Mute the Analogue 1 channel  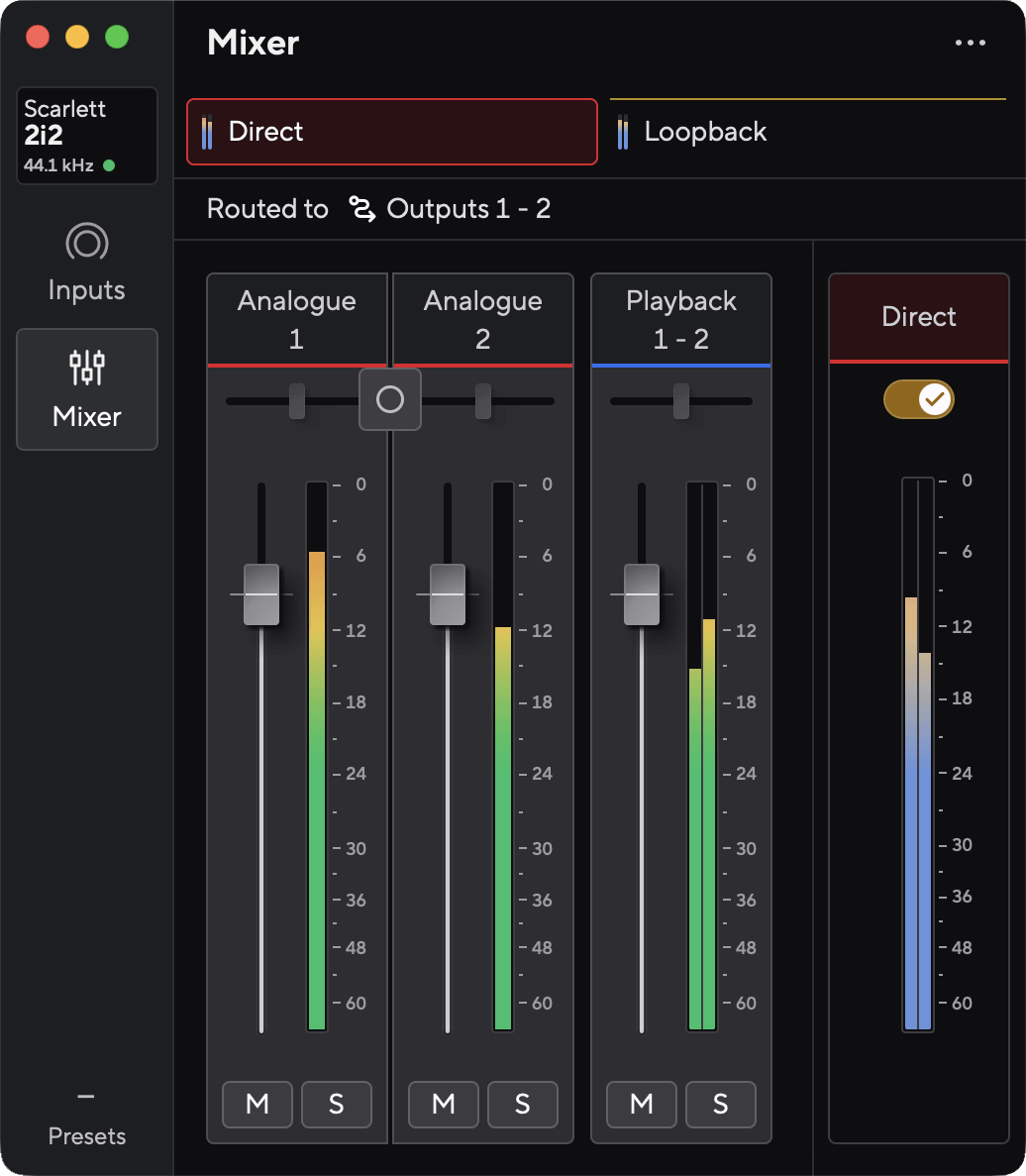coord(257,1104)
